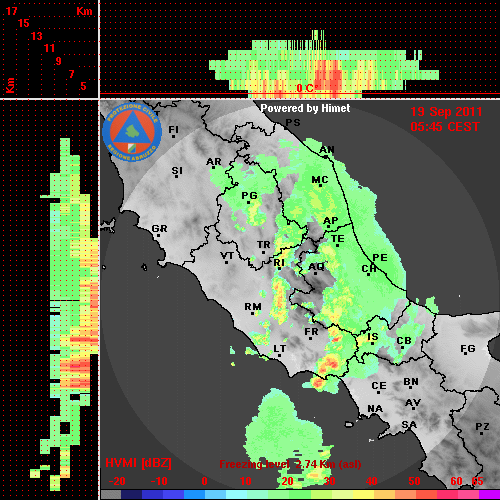The height and width of the screenshot is (500, 500).
Task: Click the NA city label
Action: [375, 409]
